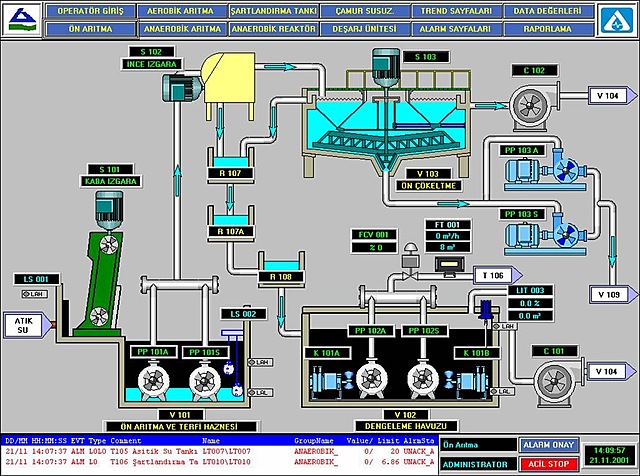Click the FCV 001 control valve symbol

tap(409, 263)
